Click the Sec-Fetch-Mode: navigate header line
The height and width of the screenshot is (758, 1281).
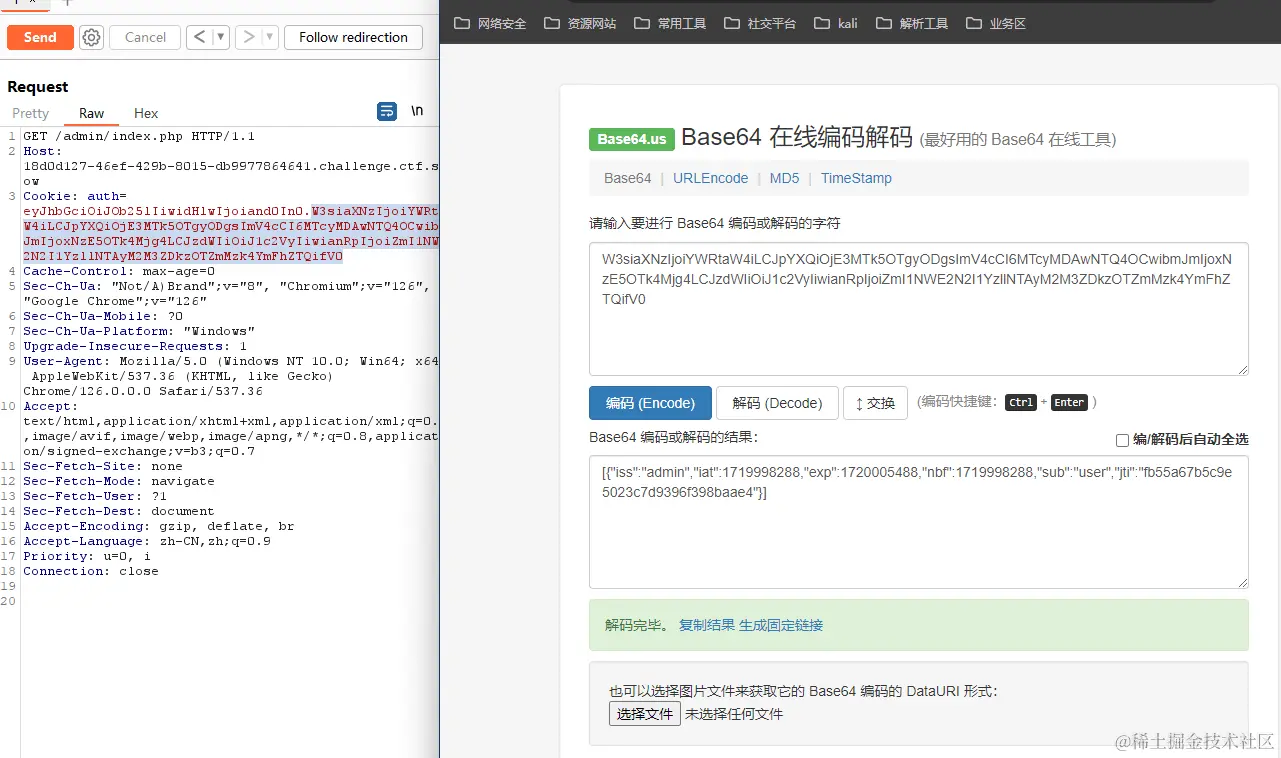tap(119, 481)
